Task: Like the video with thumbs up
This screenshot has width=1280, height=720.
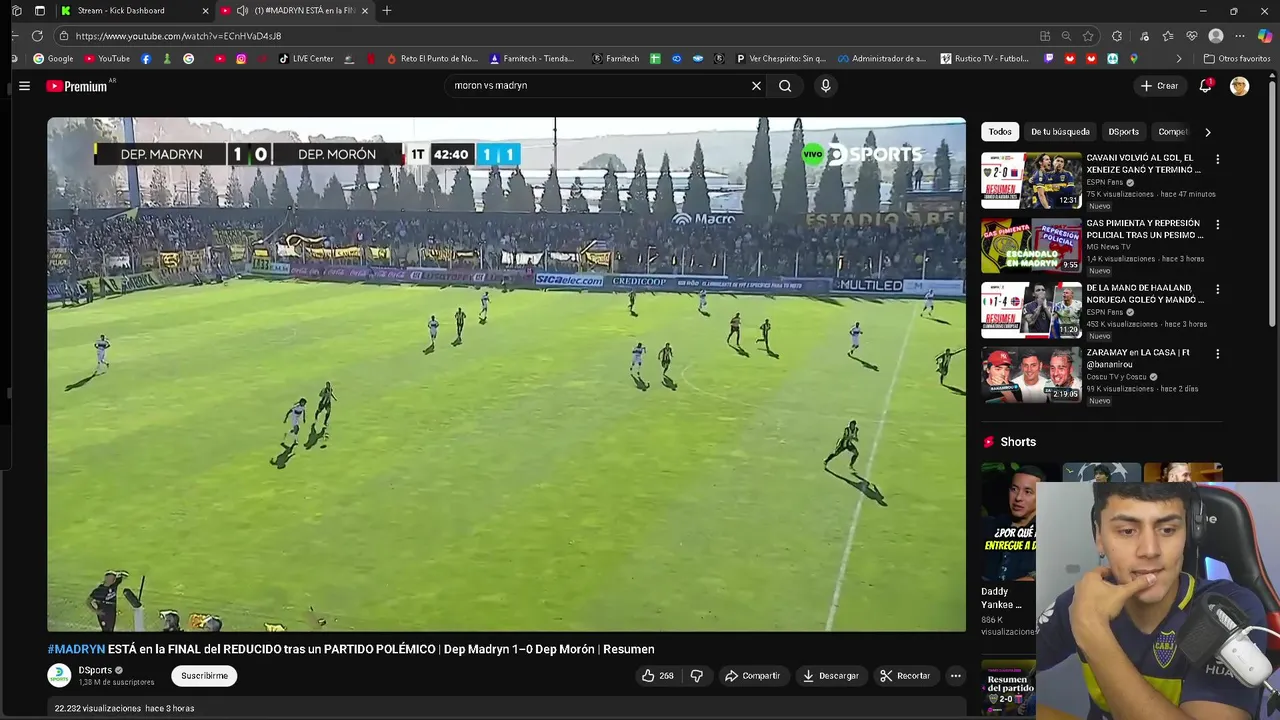Action: coord(657,676)
